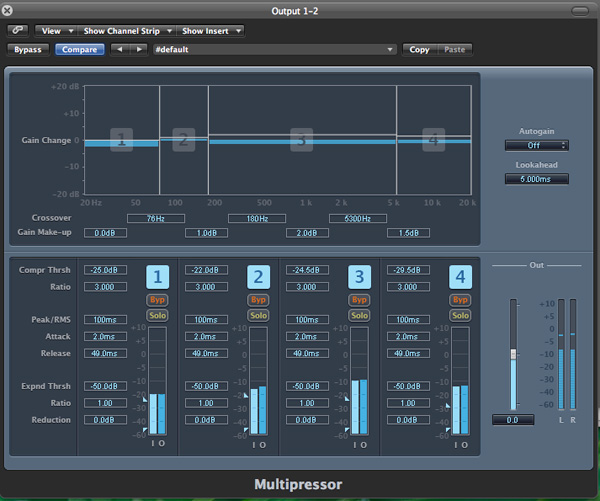The height and width of the screenshot is (501, 600).
Task: Click the -29.5dB compressor threshold field
Action: [408, 270]
